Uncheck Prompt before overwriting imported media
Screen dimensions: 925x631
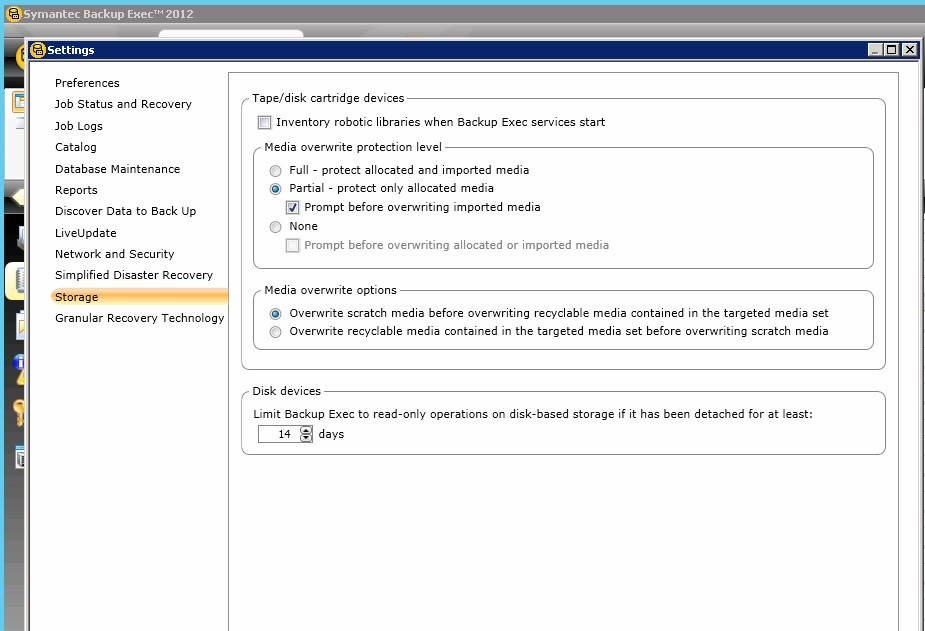point(293,208)
